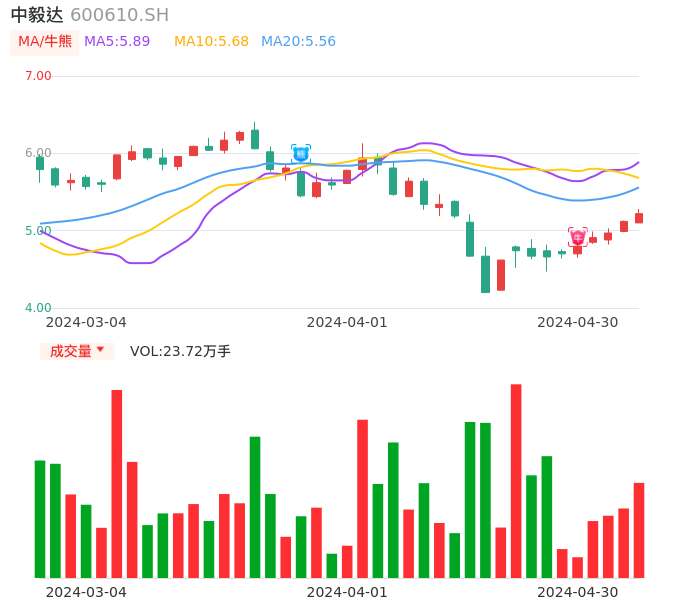The height and width of the screenshot is (606, 686).
Task: Click the 中毅达 stock name
Action: pos(37,15)
